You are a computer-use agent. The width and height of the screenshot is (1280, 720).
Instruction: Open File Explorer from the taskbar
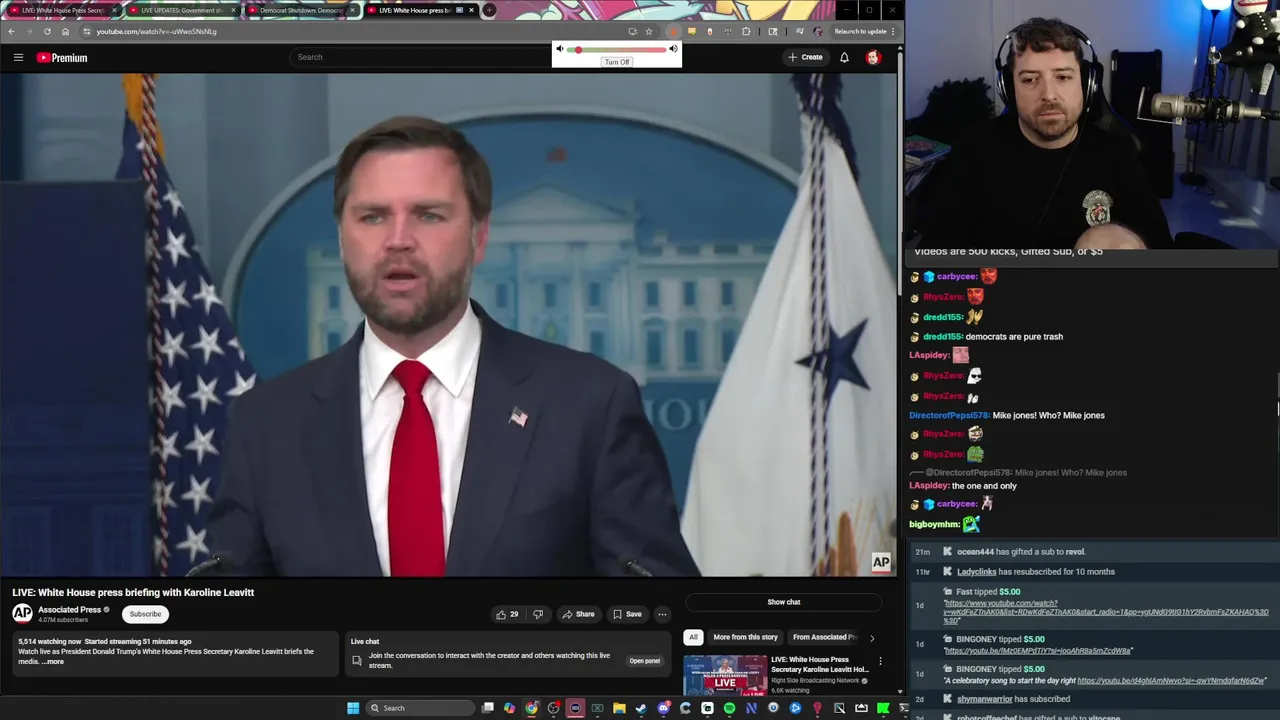click(x=619, y=708)
